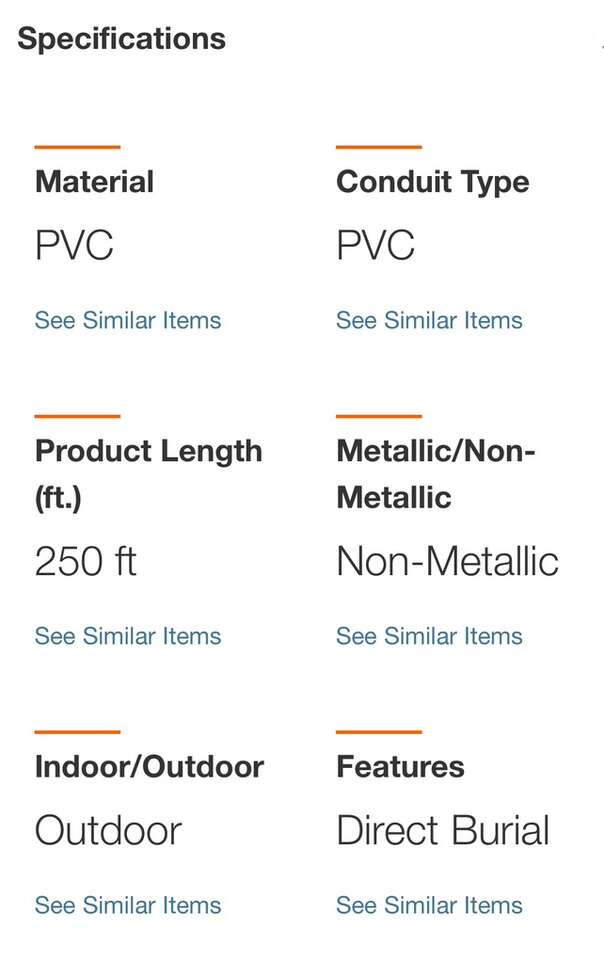Click the Conduit Type specification label
This screenshot has height=960, width=604.
pos(433,182)
